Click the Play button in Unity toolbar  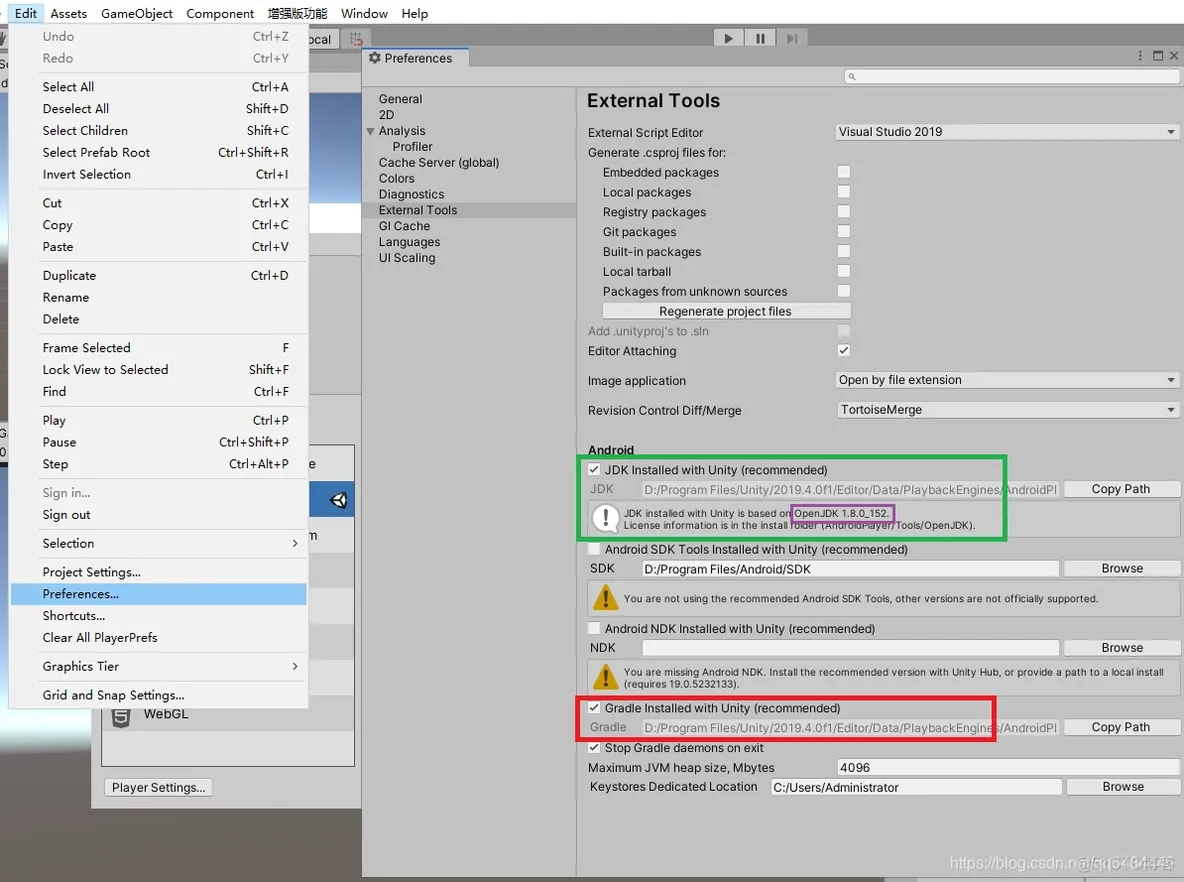(x=728, y=38)
